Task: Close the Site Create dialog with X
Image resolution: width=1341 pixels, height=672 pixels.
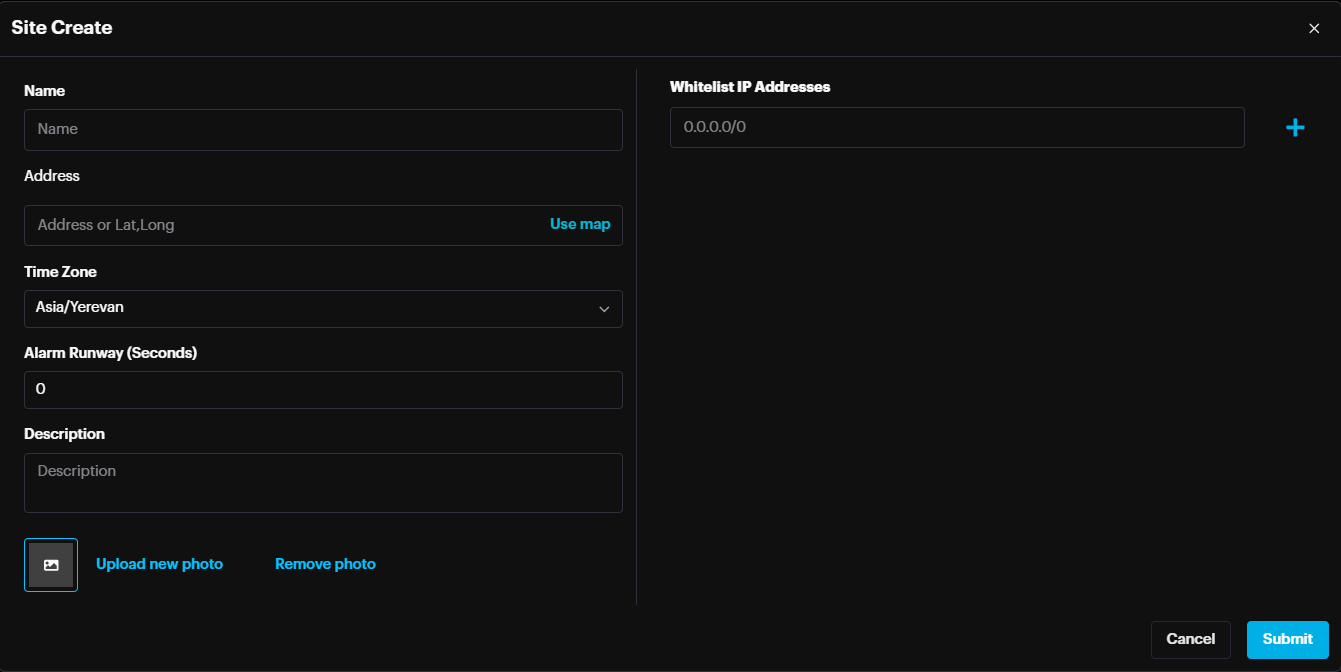Action: (1314, 29)
